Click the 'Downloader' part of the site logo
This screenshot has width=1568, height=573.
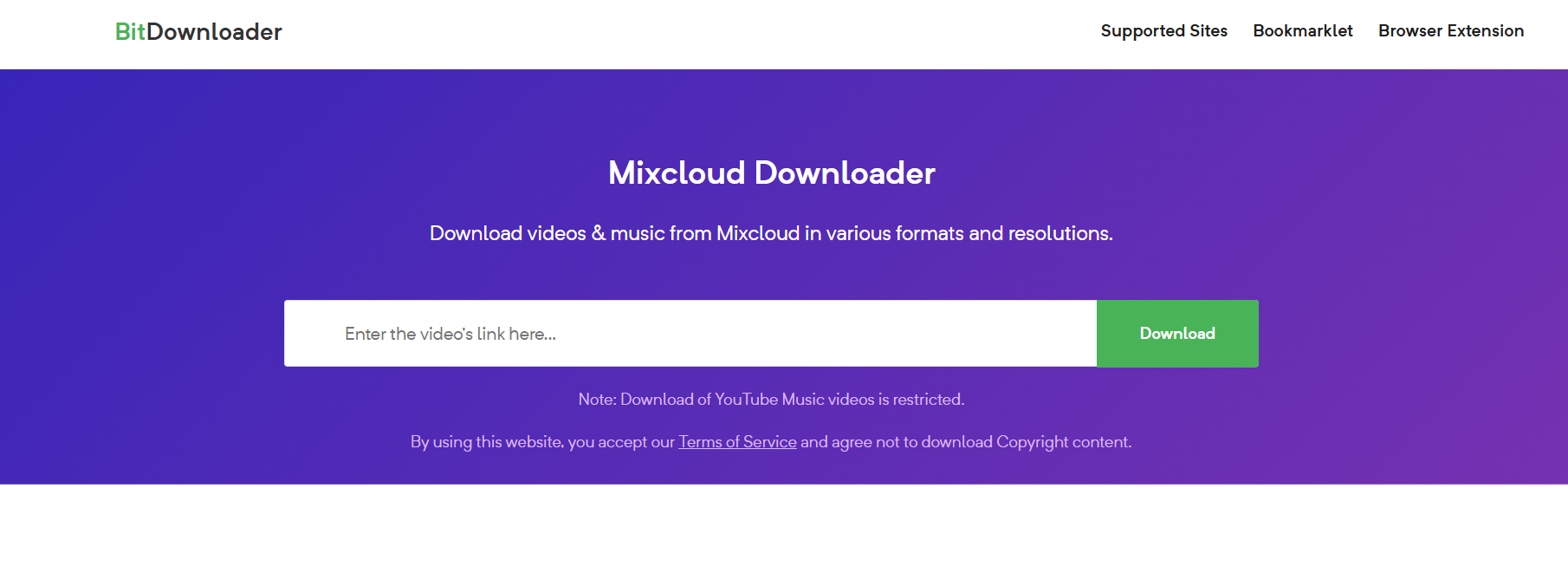coord(214,32)
